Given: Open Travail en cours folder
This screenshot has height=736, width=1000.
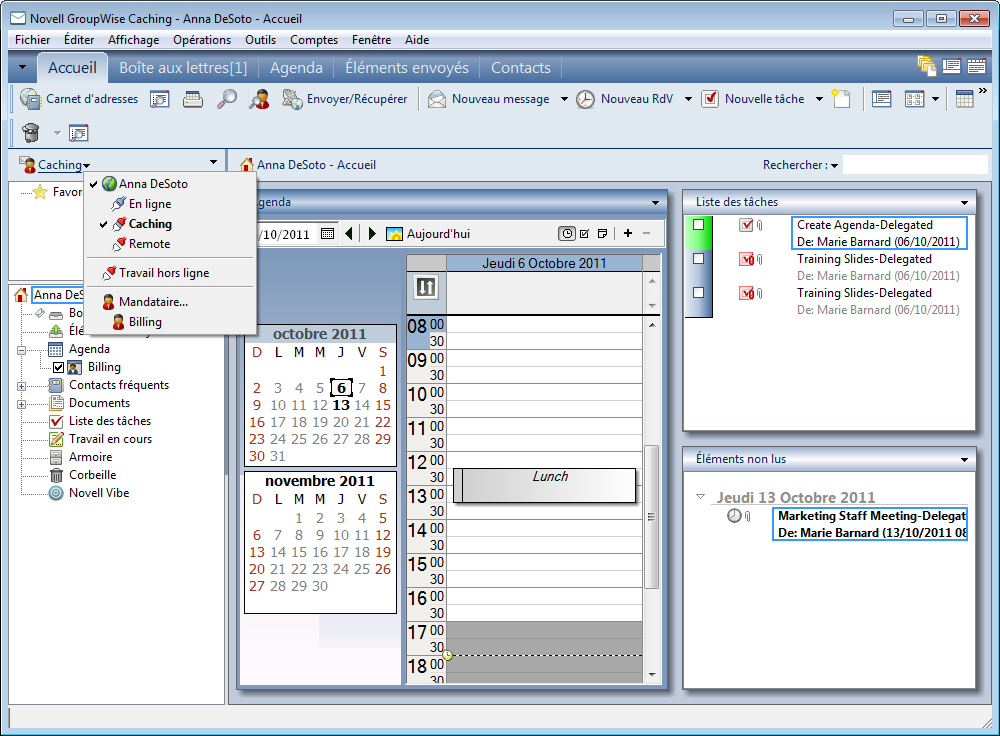Looking at the screenshot, I should coord(110,439).
